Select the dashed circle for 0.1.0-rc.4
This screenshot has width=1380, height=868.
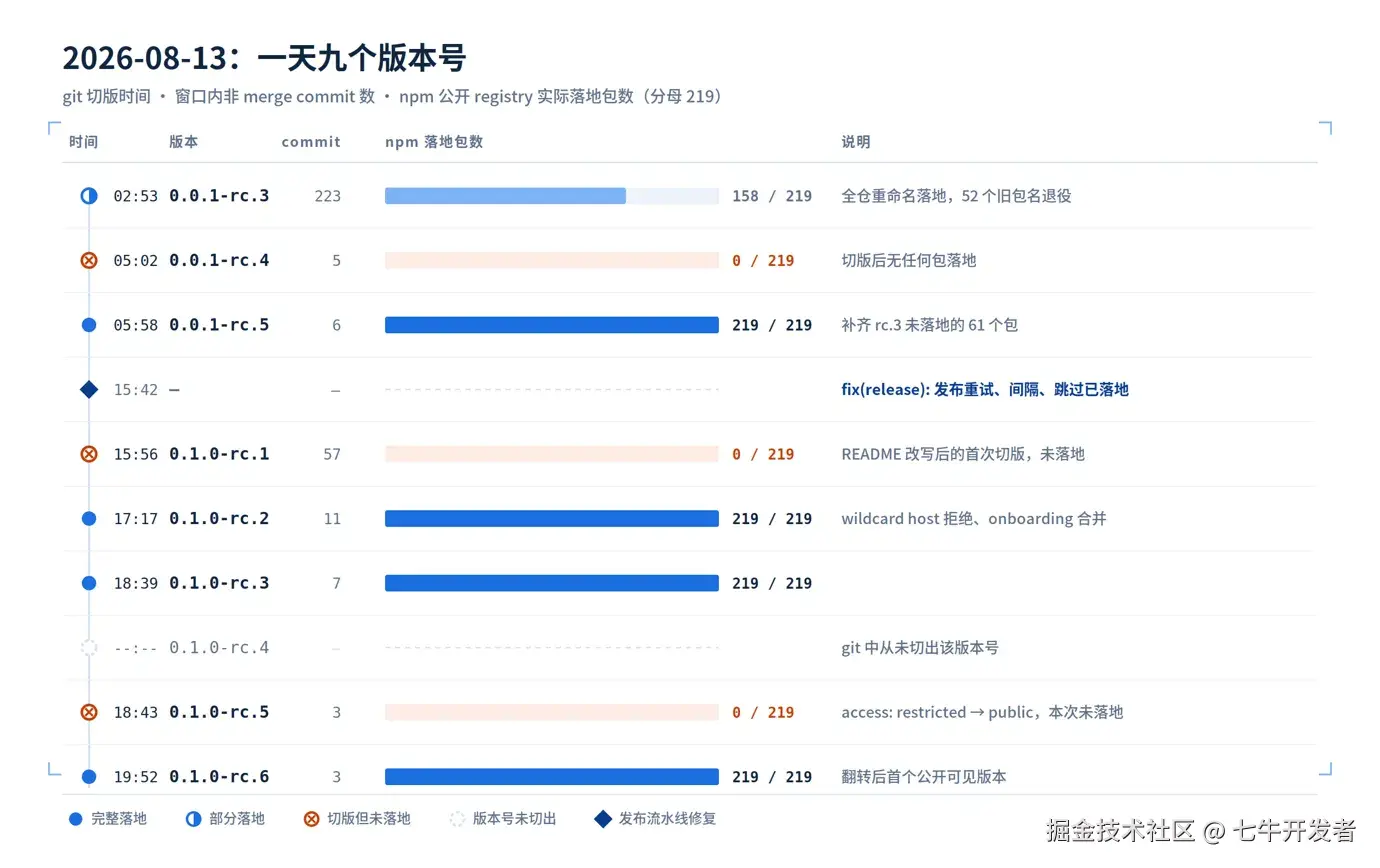[x=89, y=647]
